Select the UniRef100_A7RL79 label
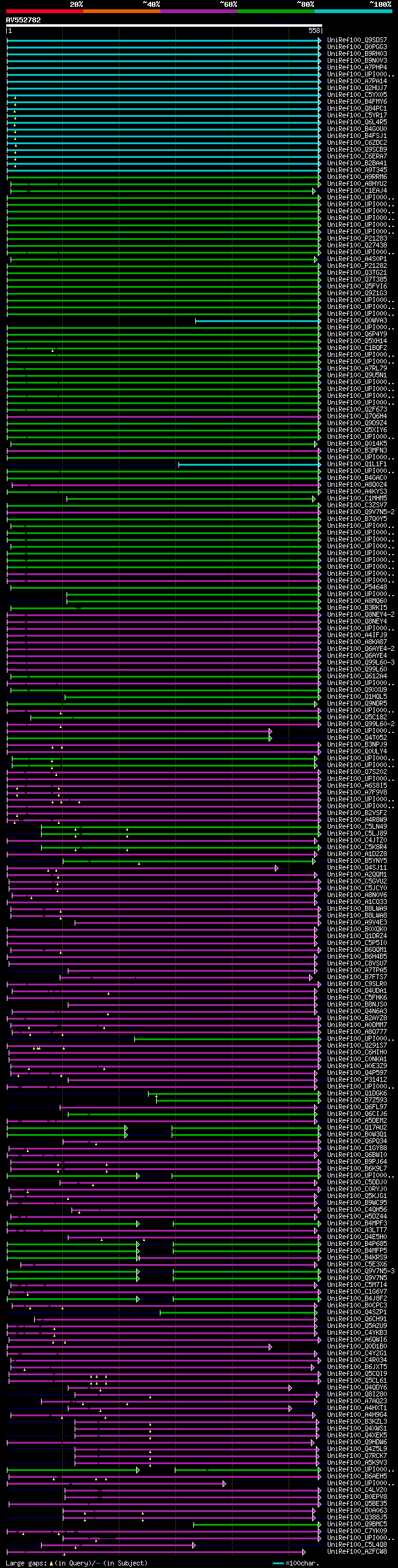 click(357, 369)
